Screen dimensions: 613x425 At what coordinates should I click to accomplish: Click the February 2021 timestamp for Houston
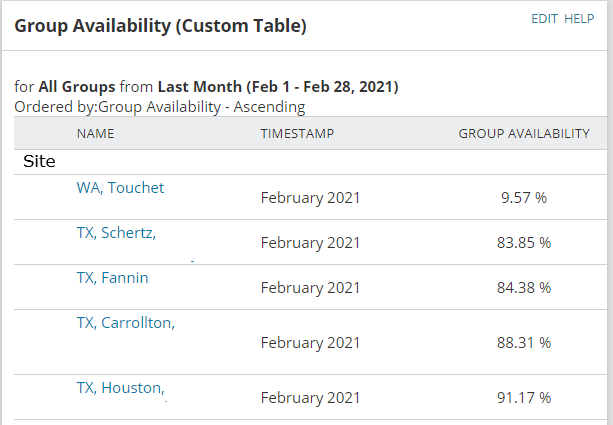pyautogui.click(x=310, y=398)
